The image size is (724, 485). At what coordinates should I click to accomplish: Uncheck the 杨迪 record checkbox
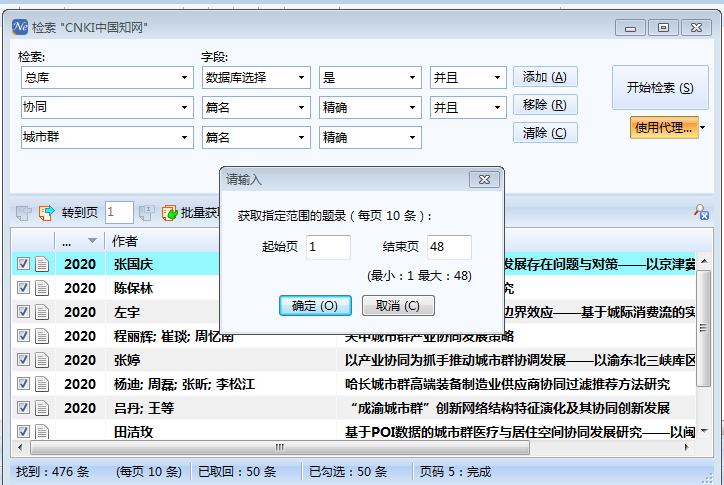[x=23, y=384]
